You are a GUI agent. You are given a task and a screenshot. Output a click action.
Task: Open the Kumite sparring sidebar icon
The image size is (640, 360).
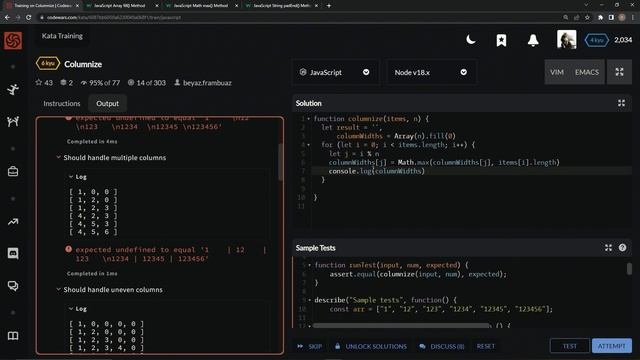point(13,121)
